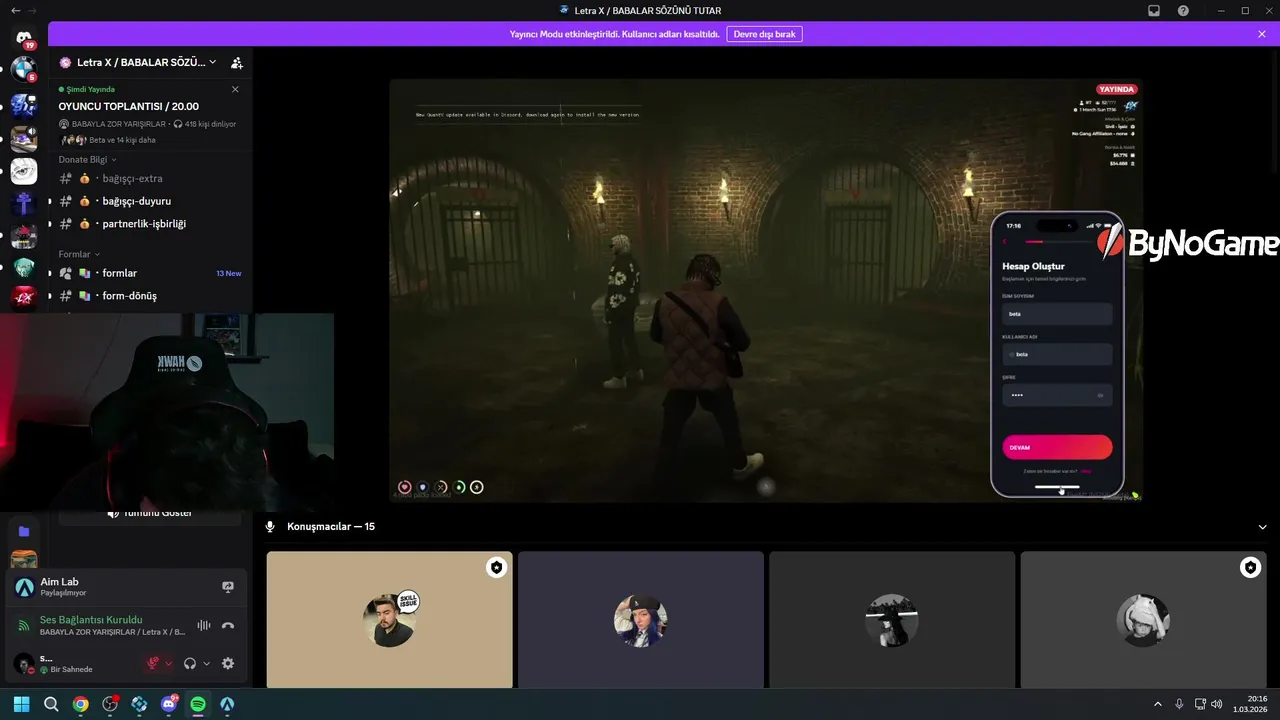Collapse the Formlar category
This screenshot has width=1280, height=720.
click(79, 254)
